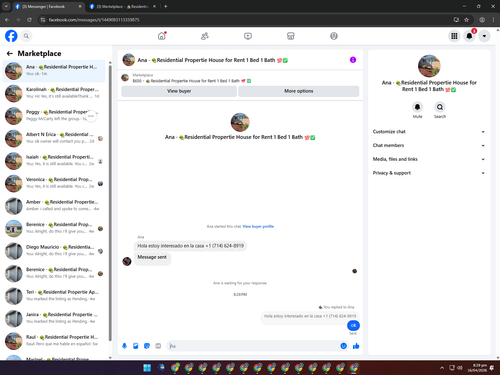Show hidden system tray icons
Screen dimensions: 500x375
pyautogui.click(x=442, y=368)
